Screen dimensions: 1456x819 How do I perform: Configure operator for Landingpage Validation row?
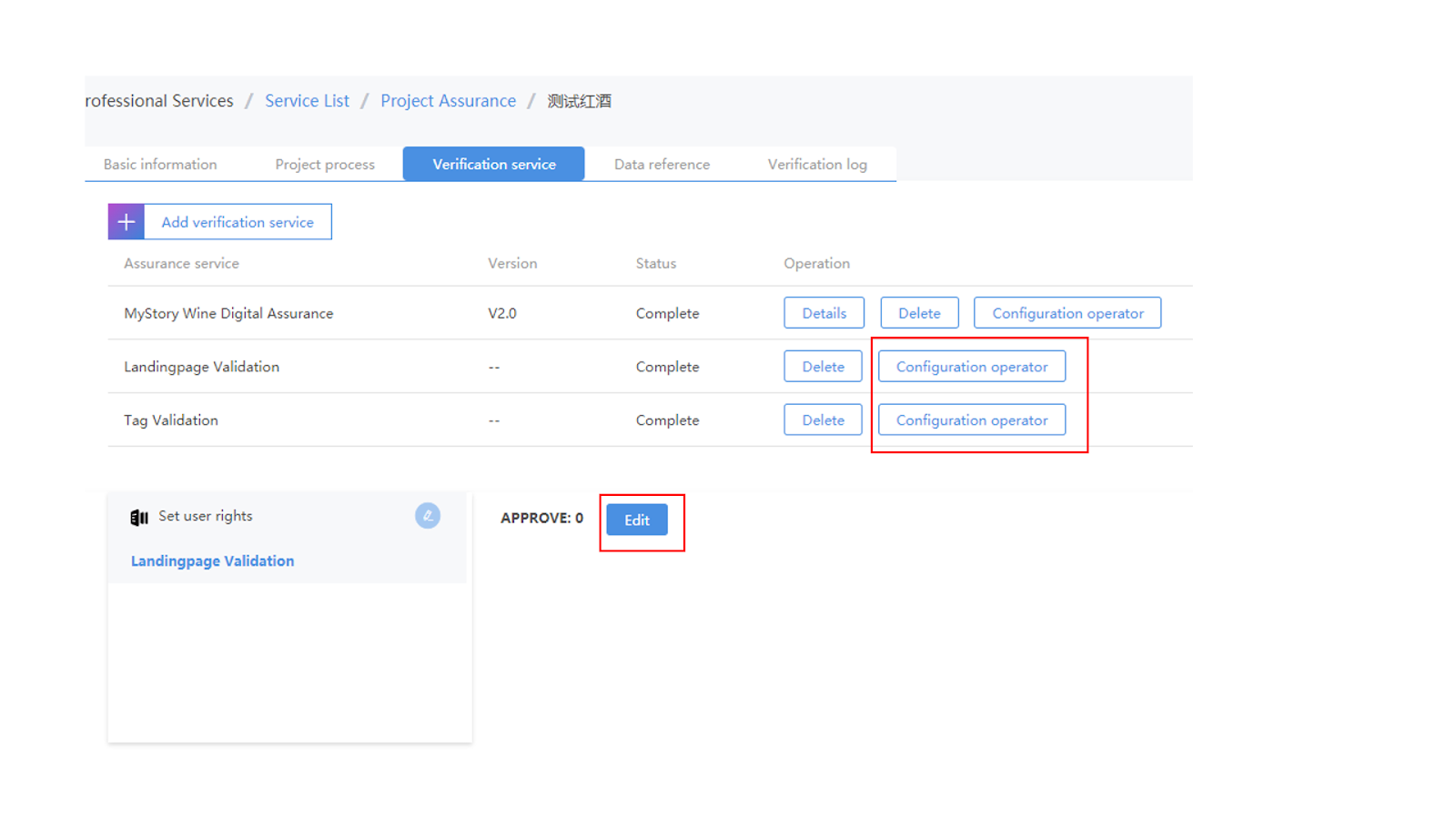pyautogui.click(x=972, y=367)
